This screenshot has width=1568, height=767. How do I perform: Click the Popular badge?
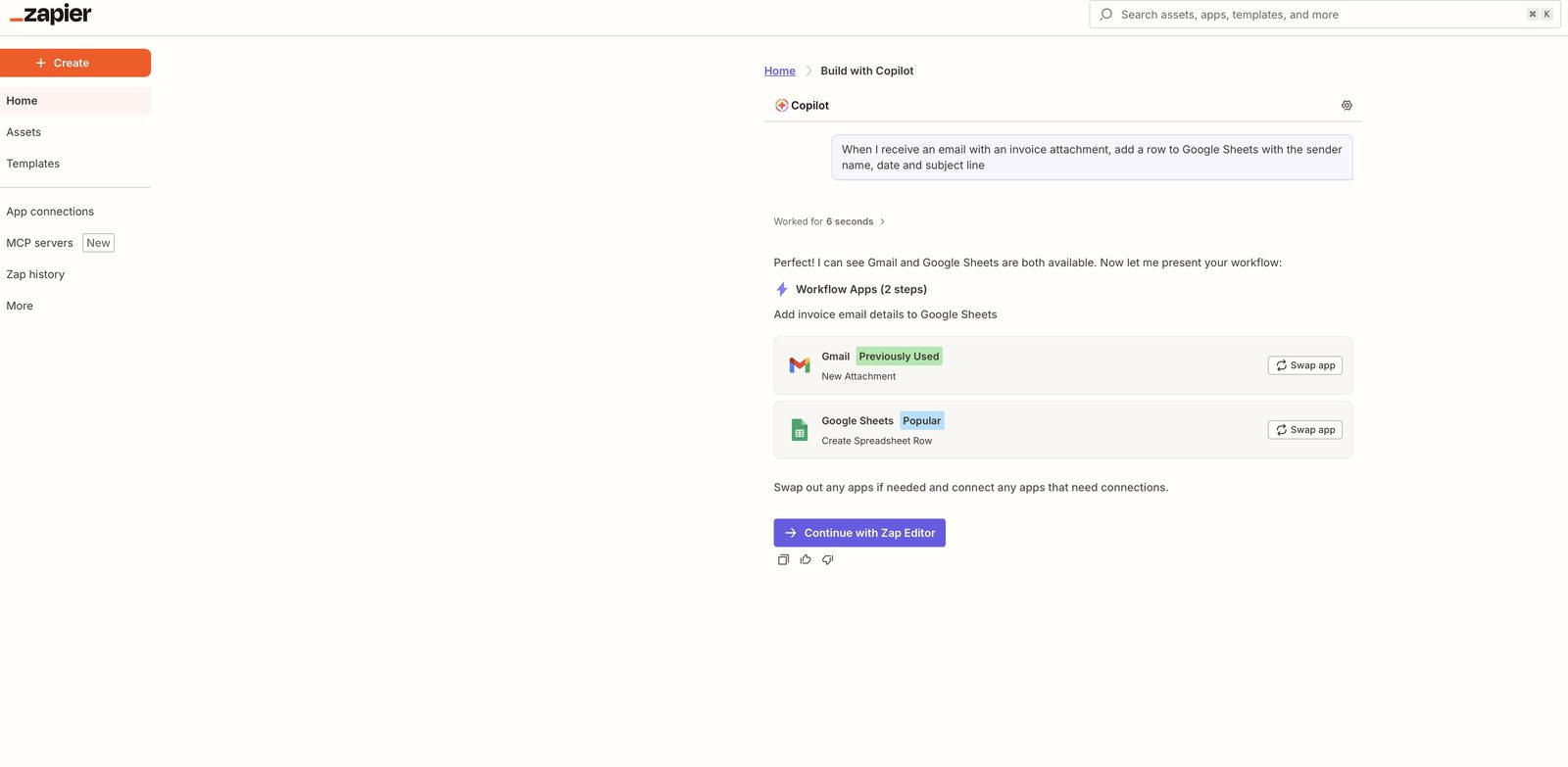pyautogui.click(x=921, y=421)
